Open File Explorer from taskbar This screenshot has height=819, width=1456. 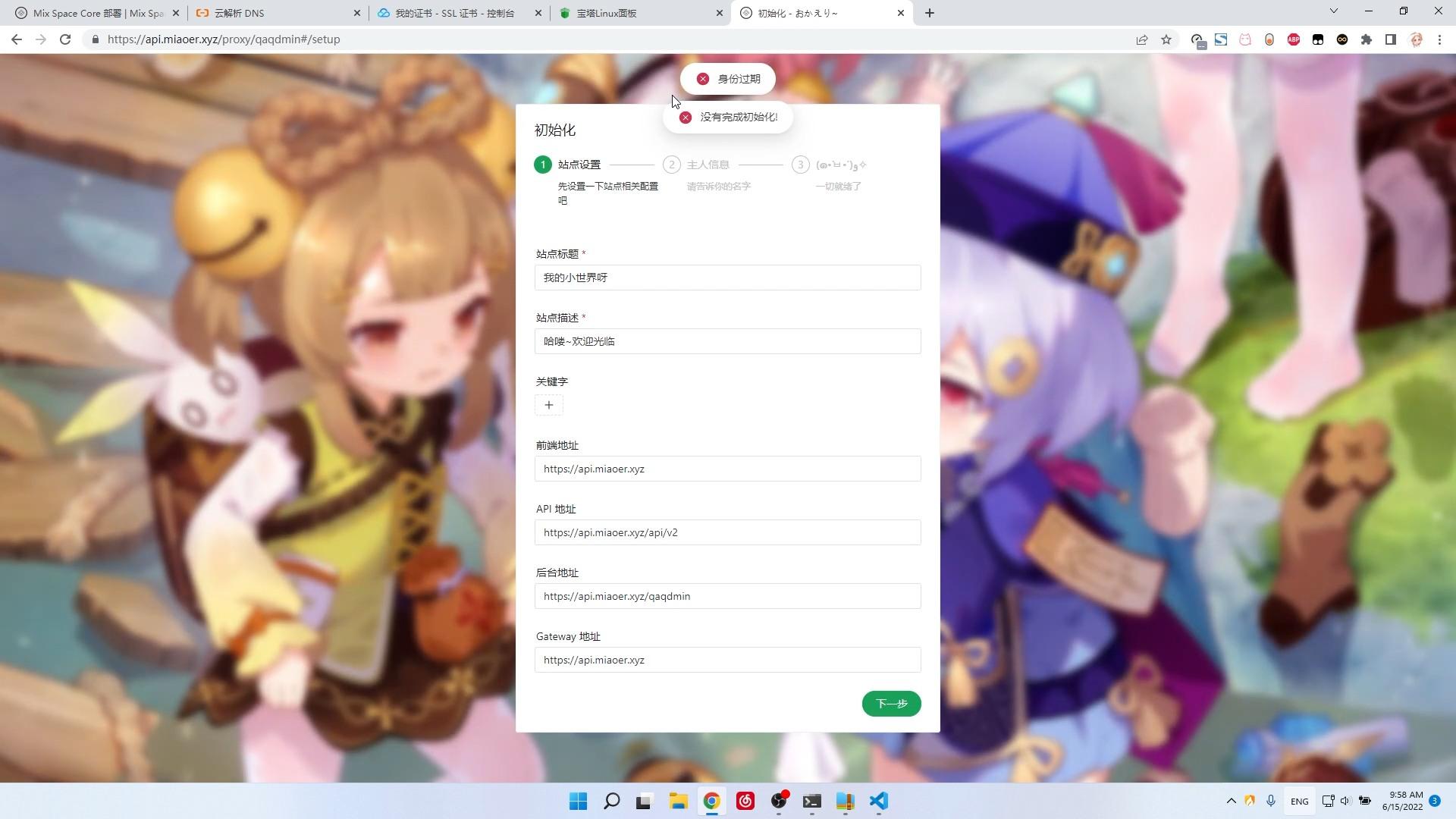click(678, 801)
